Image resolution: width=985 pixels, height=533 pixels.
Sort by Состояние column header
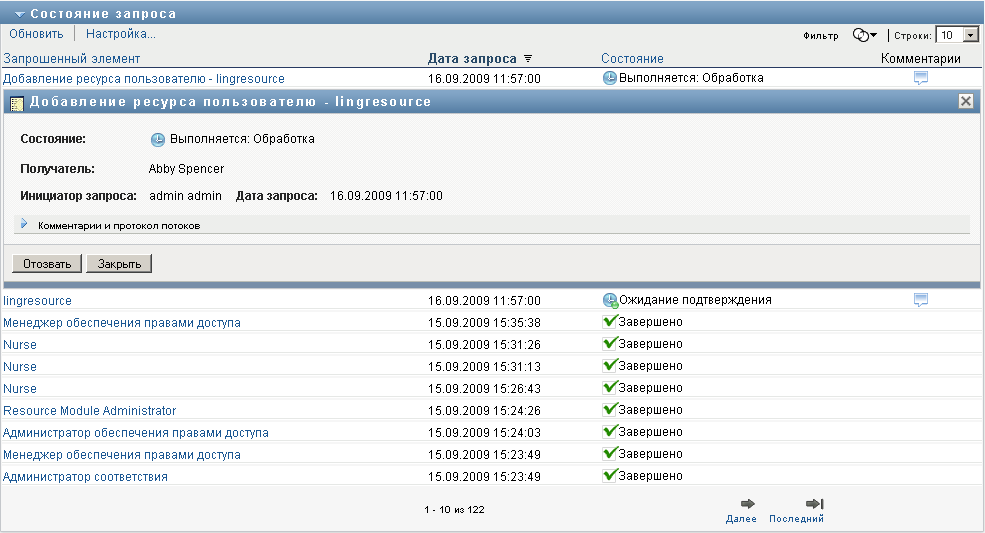click(632, 58)
